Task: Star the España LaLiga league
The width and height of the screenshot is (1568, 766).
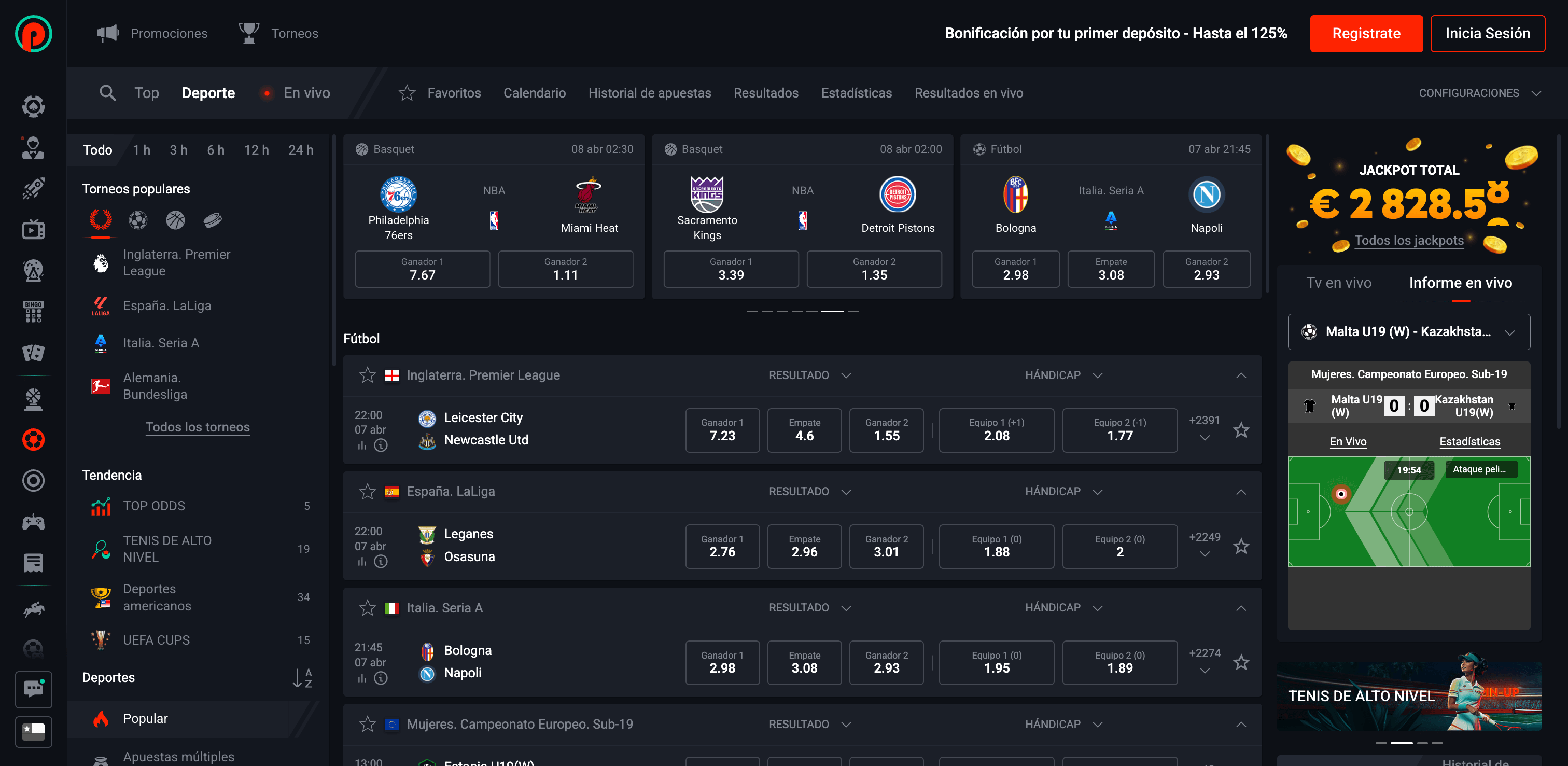Action: point(368,491)
